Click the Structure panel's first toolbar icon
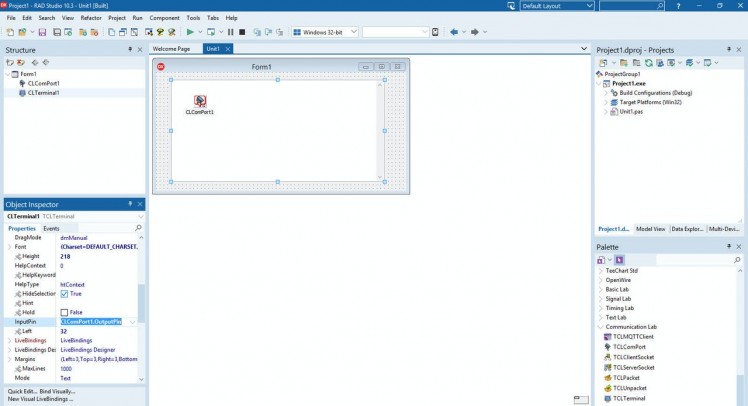Image resolution: width=748 pixels, height=406 pixels. pos(10,62)
